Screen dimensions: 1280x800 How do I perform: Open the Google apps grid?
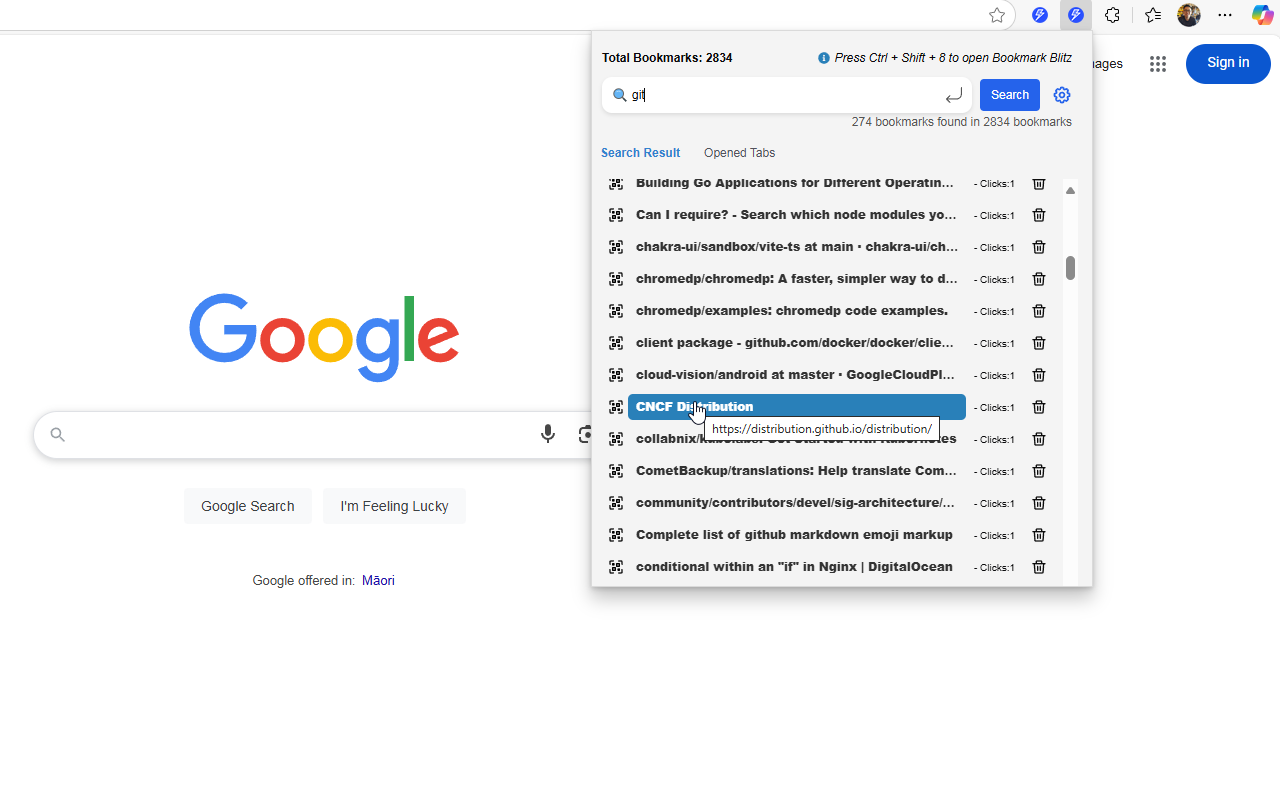1158,64
